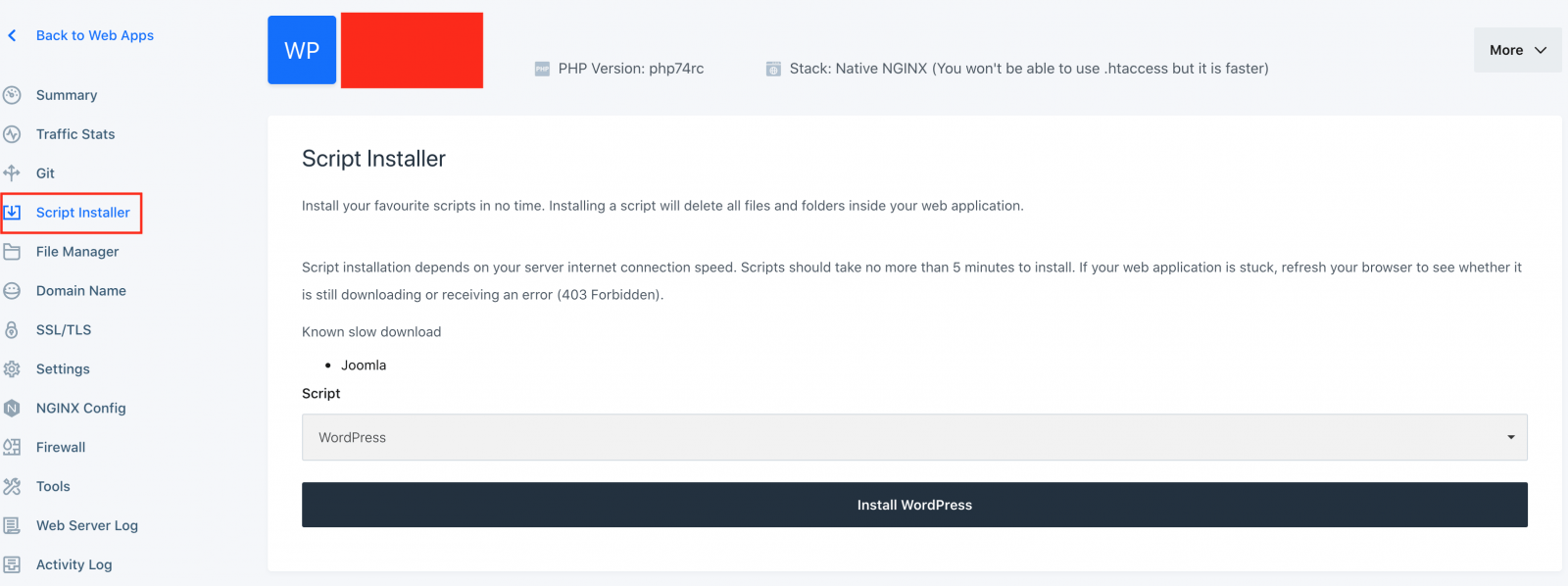Viewport: 1568px width, 586px height.
Task: Select Script Installer in the sidebar
Action: pos(83,213)
